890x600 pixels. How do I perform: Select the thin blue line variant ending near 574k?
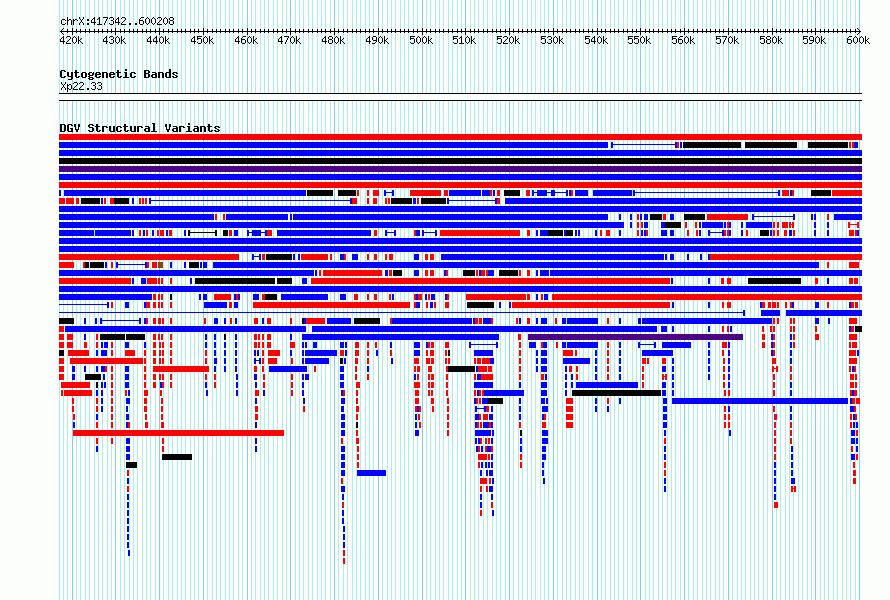coord(402,313)
